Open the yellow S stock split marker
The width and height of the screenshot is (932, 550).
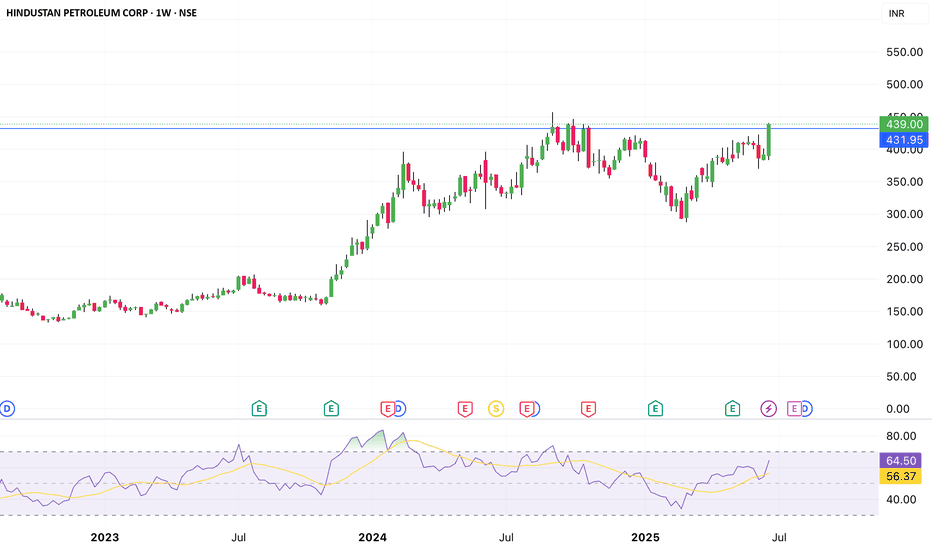pyautogui.click(x=496, y=408)
